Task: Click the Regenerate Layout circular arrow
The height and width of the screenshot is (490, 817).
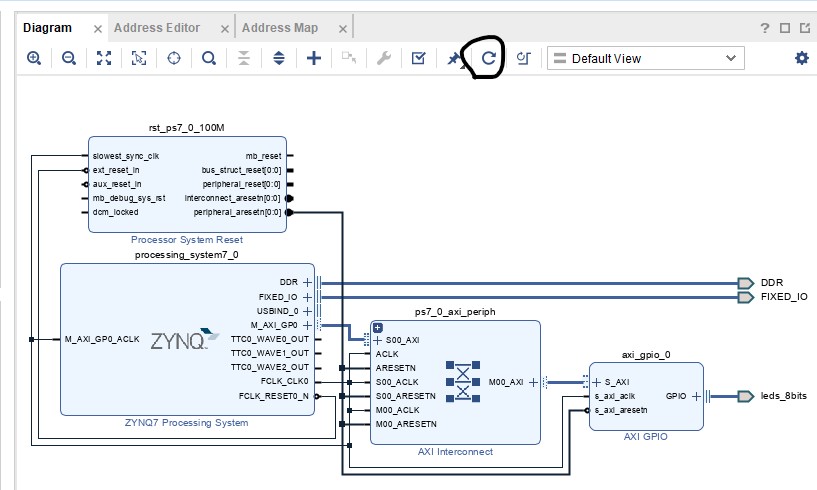Action: coord(489,59)
